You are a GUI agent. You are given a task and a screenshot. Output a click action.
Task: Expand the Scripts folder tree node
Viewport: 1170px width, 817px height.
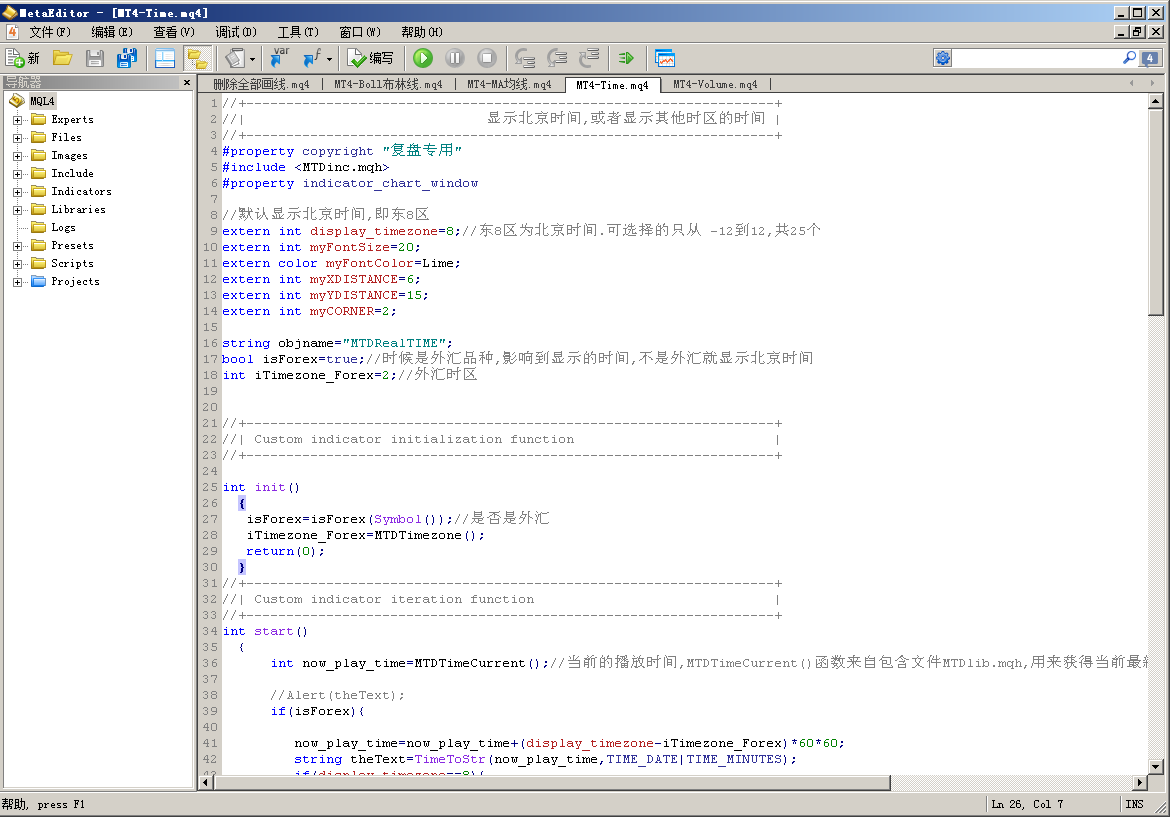click(x=18, y=264)
